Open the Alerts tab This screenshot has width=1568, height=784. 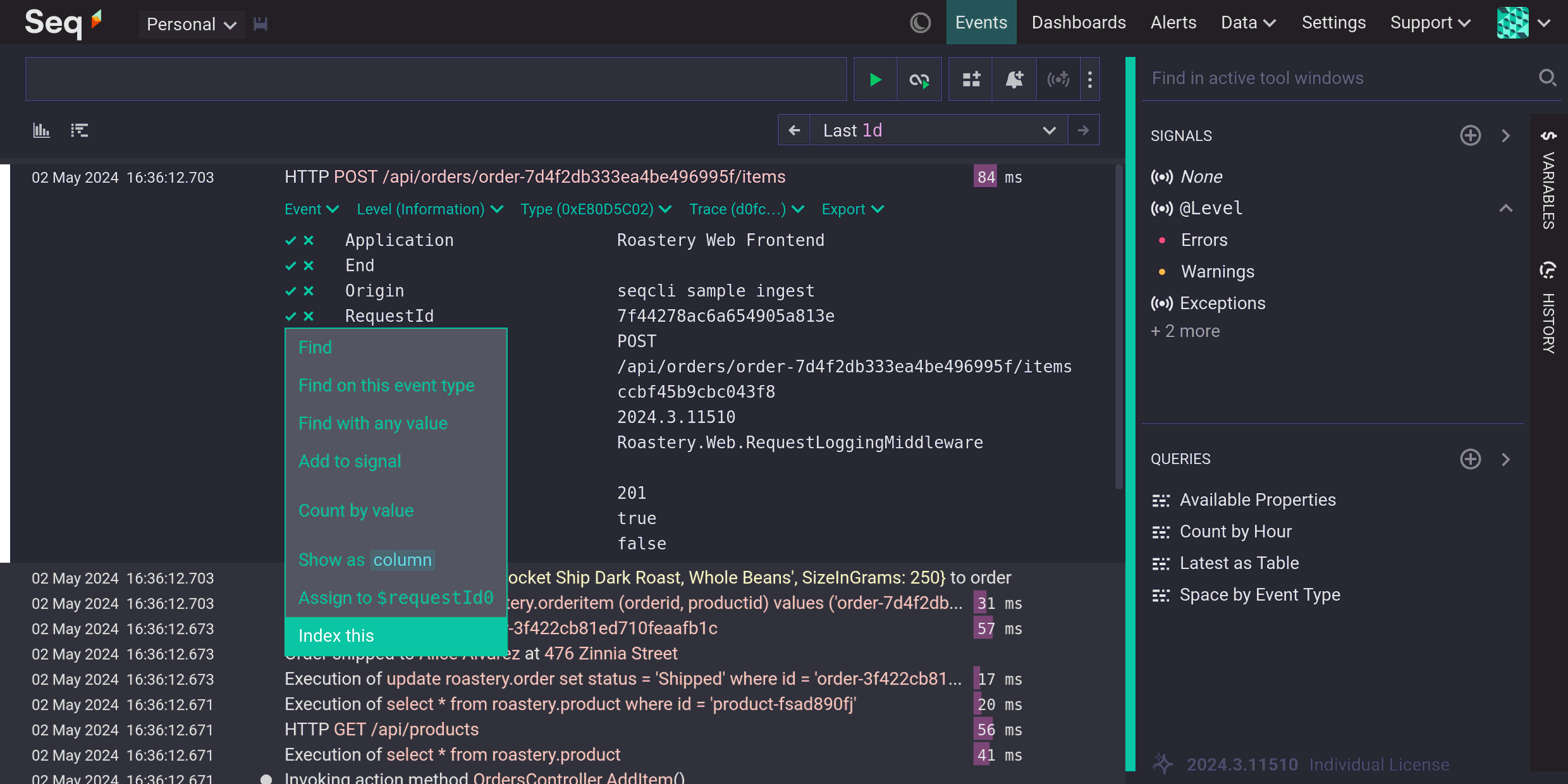coord(1173,23)
